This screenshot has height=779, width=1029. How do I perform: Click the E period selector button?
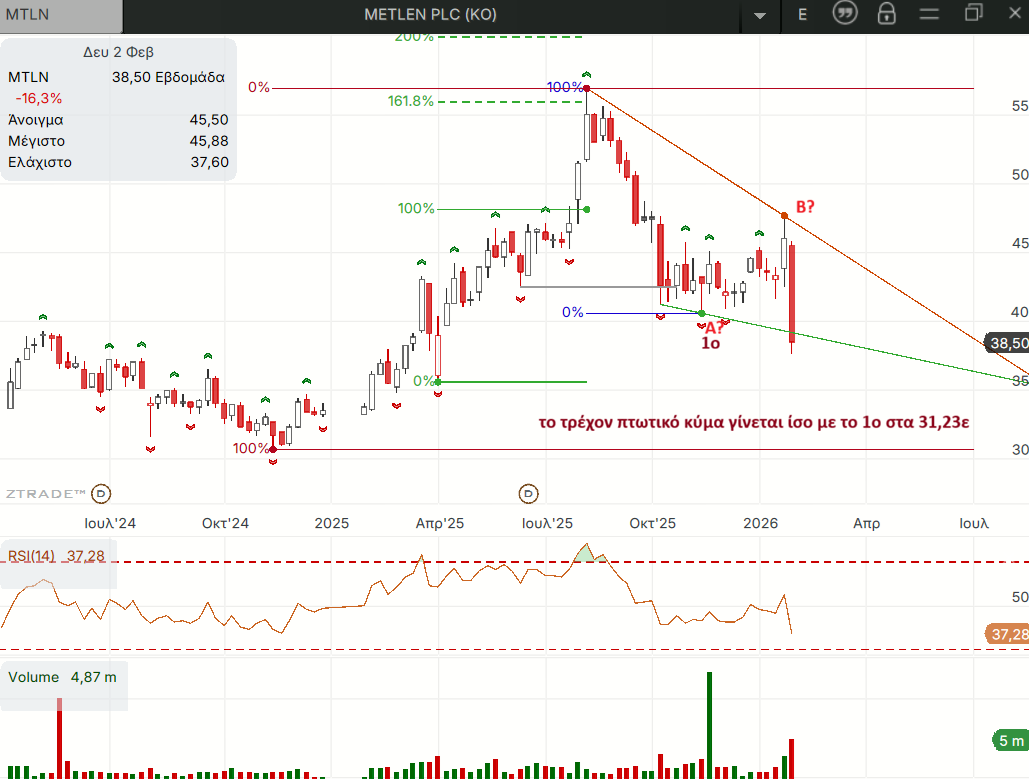pos(802,14)
